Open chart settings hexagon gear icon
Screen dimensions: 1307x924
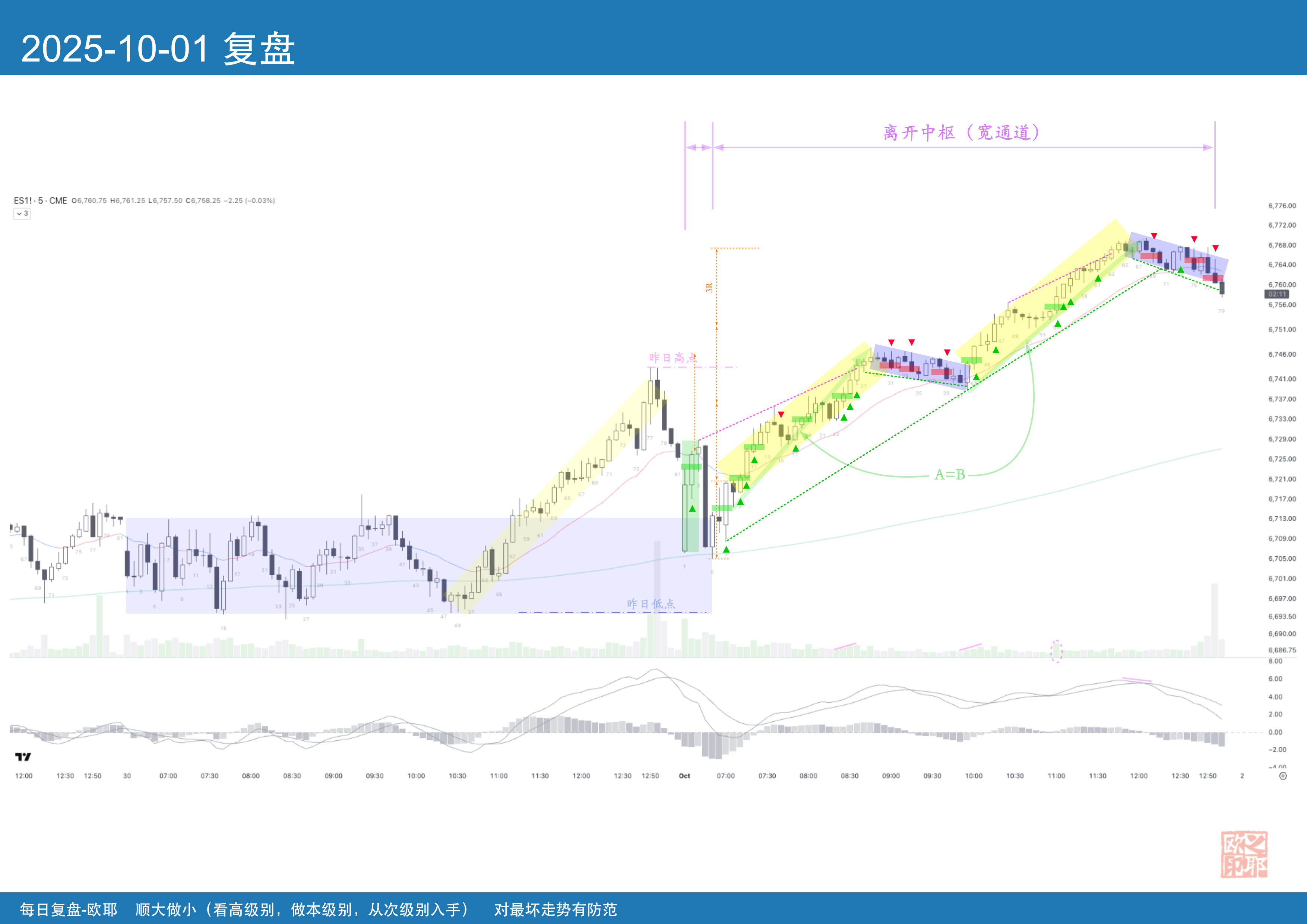pos(1282,776)
